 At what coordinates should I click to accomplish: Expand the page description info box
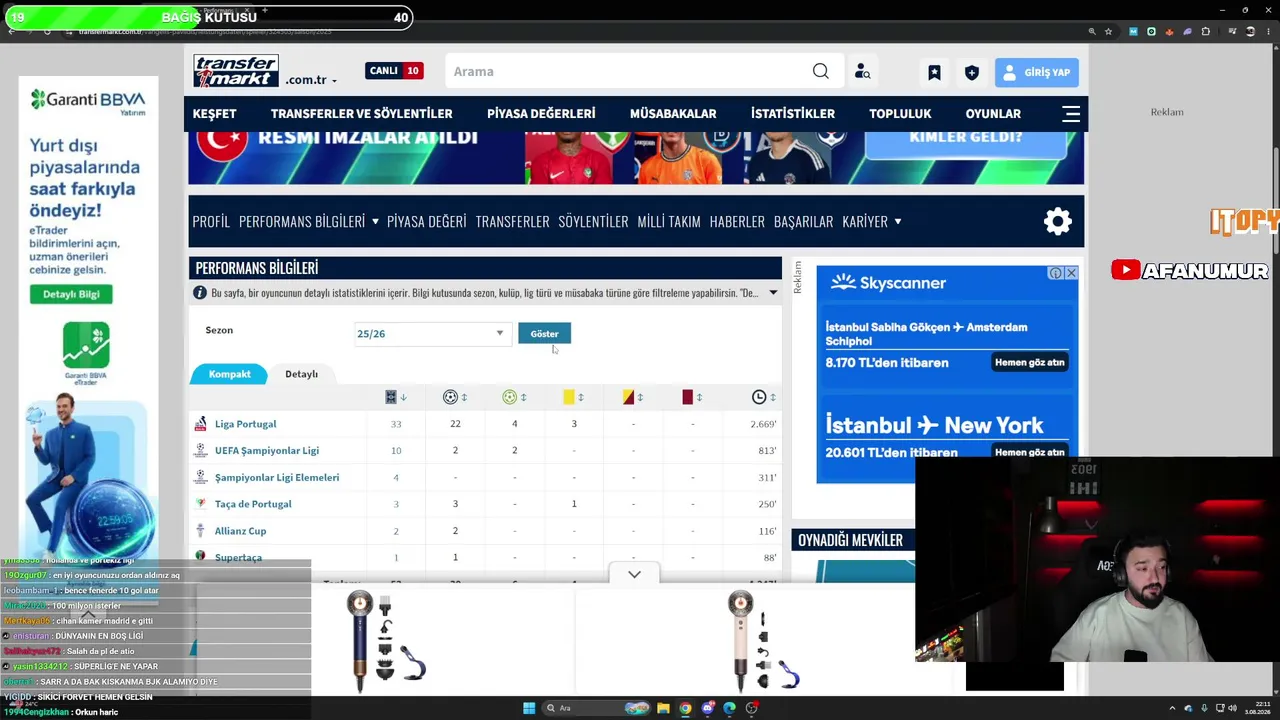(773, 293)
